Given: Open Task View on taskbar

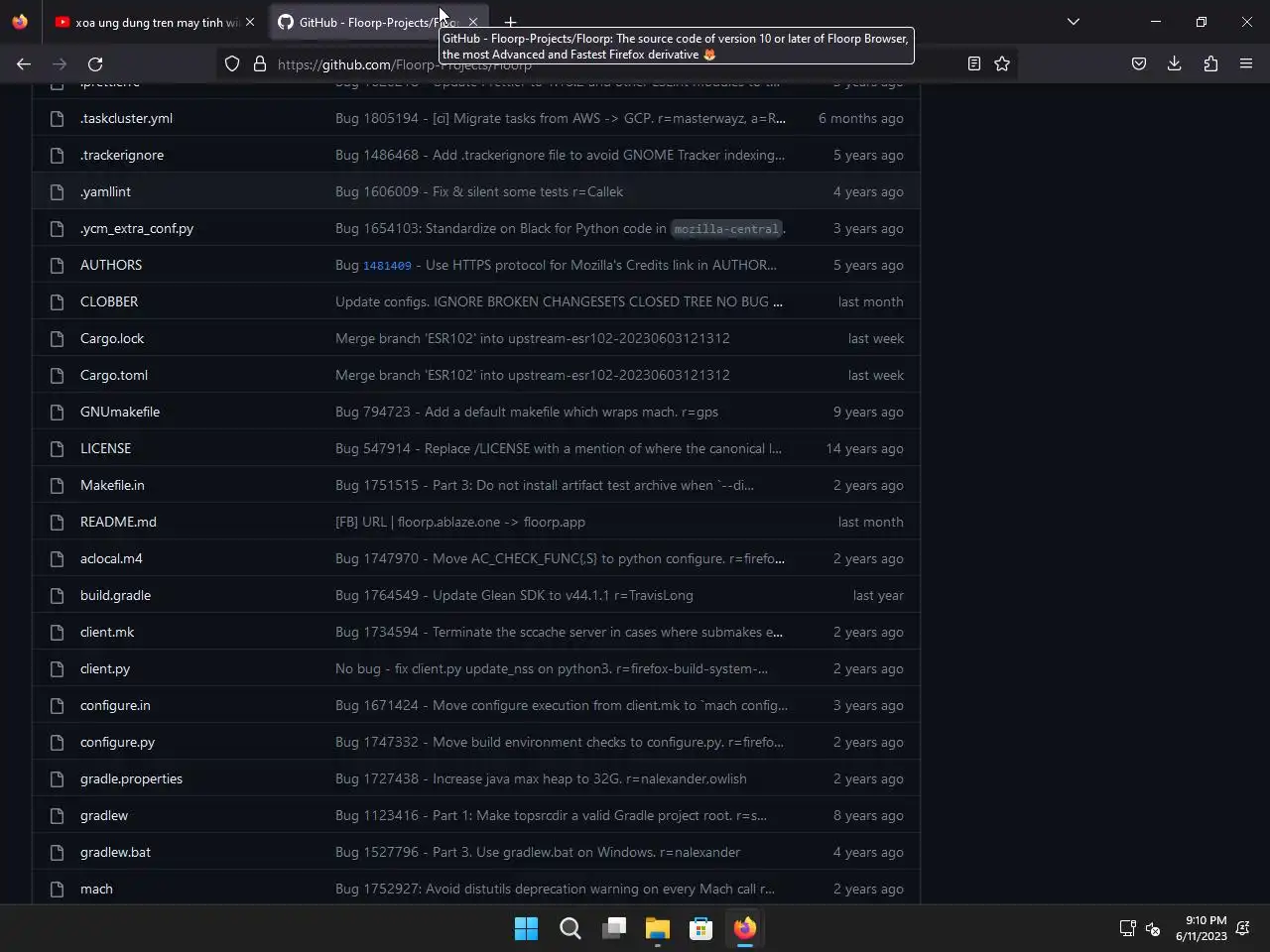Looking at the screenshot, I should point(613,928).
